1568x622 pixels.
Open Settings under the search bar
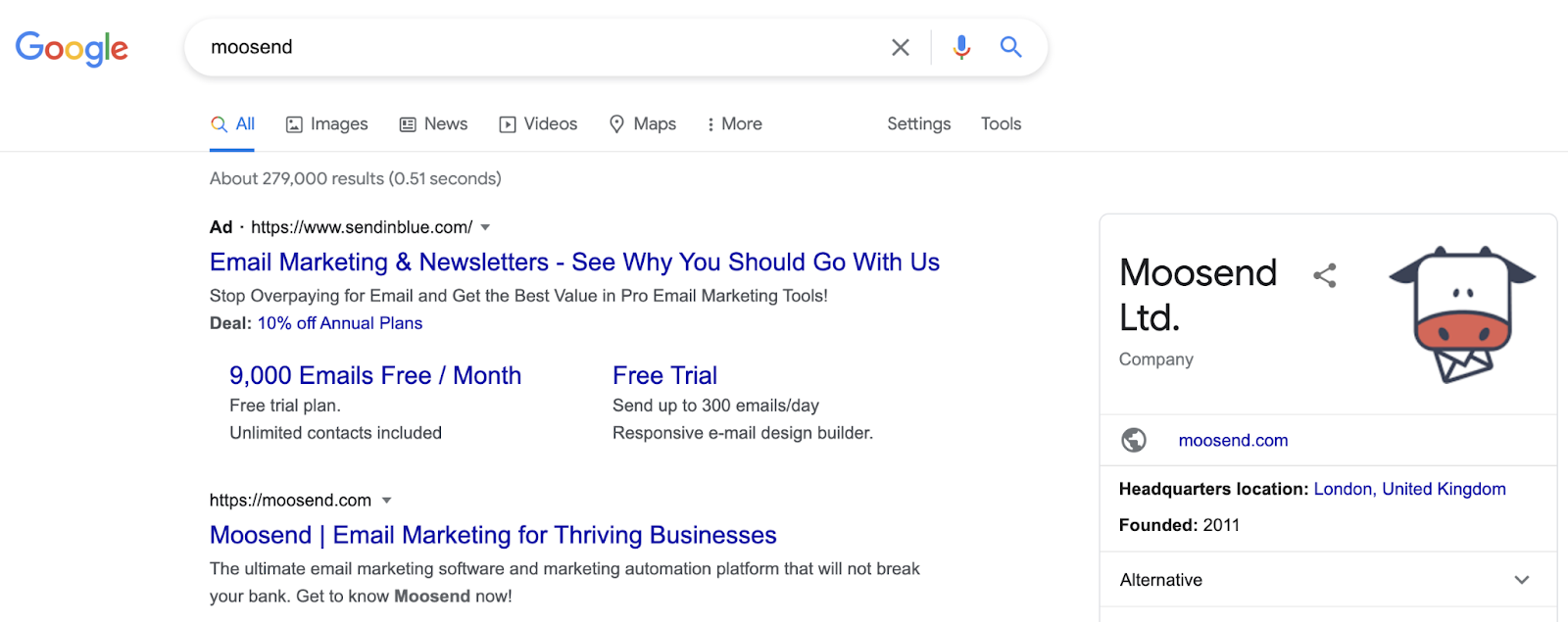point(918,124)
